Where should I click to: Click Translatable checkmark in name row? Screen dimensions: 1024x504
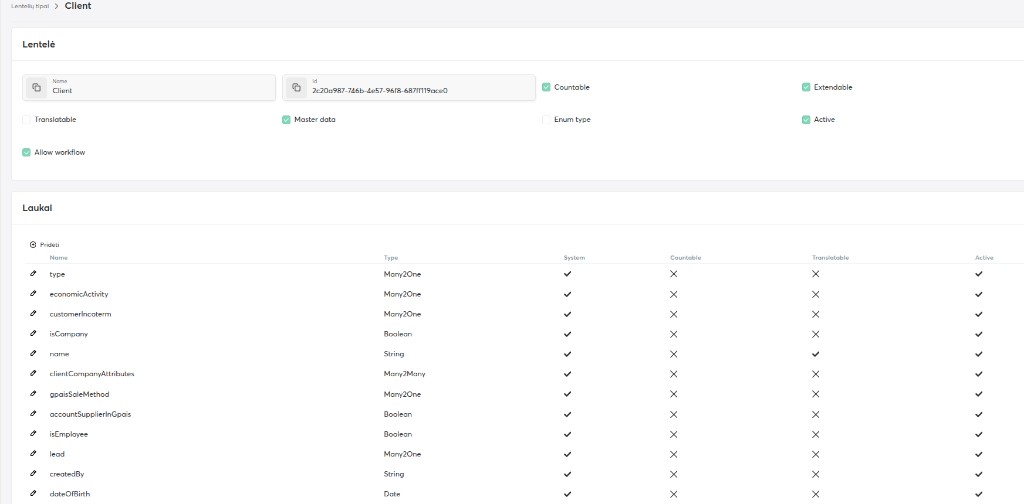tap(815, 354)
